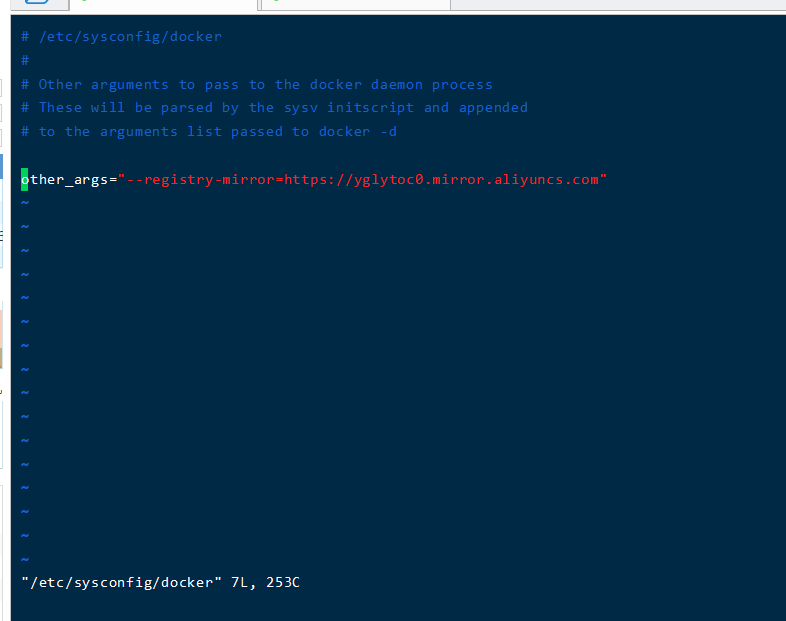Click the green cursor block on other_args
The image size is (786, 621).
click(25, 179)
